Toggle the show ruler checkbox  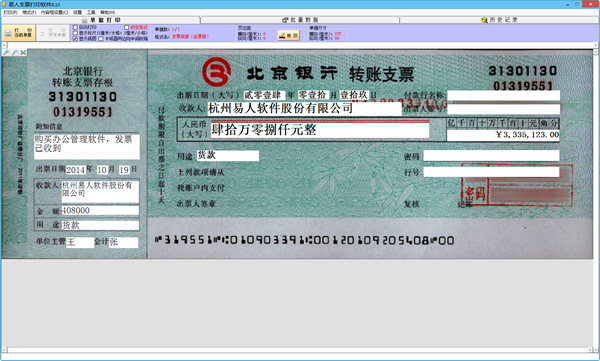[75, 33]
